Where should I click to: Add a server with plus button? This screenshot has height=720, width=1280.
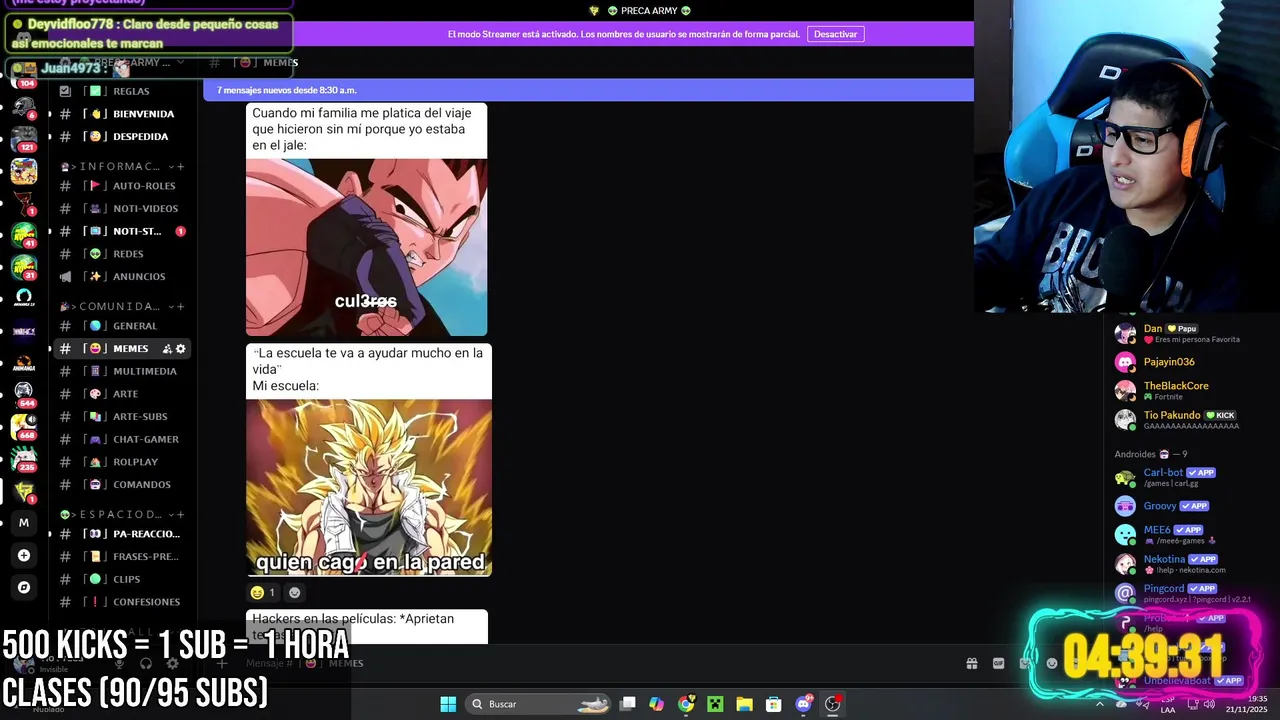pyautogui.click(x=24, y=555)
